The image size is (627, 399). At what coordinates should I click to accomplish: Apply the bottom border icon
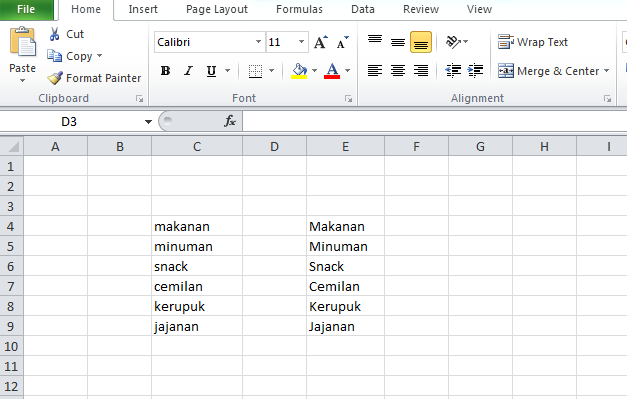point(255,71)
